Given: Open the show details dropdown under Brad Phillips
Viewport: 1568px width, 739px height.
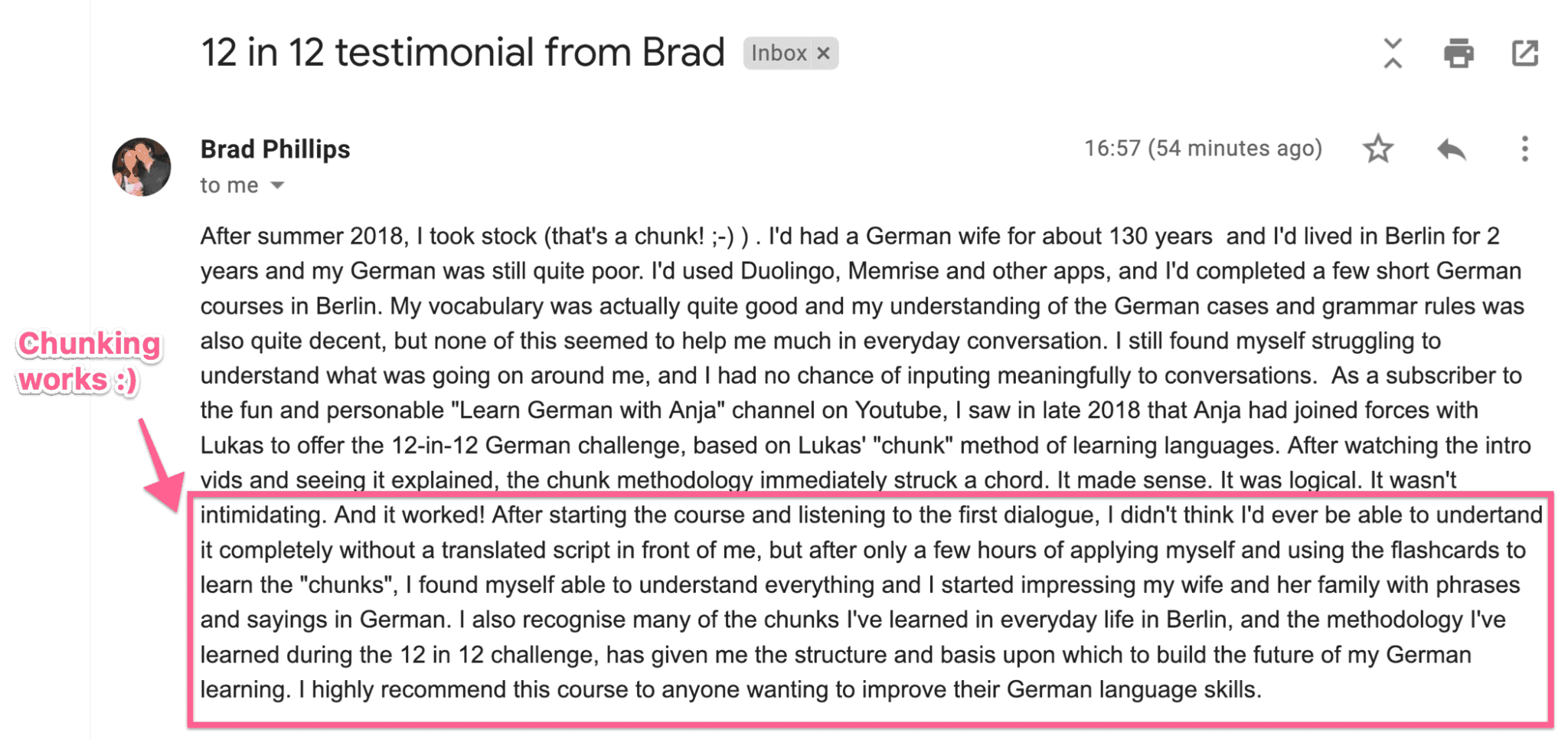Looking at the screenshot, I should [277, 185].
